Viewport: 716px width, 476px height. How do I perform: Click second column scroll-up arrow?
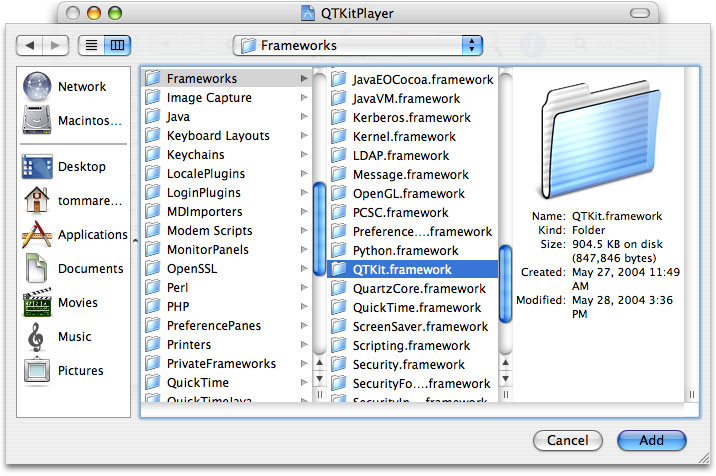505,363
